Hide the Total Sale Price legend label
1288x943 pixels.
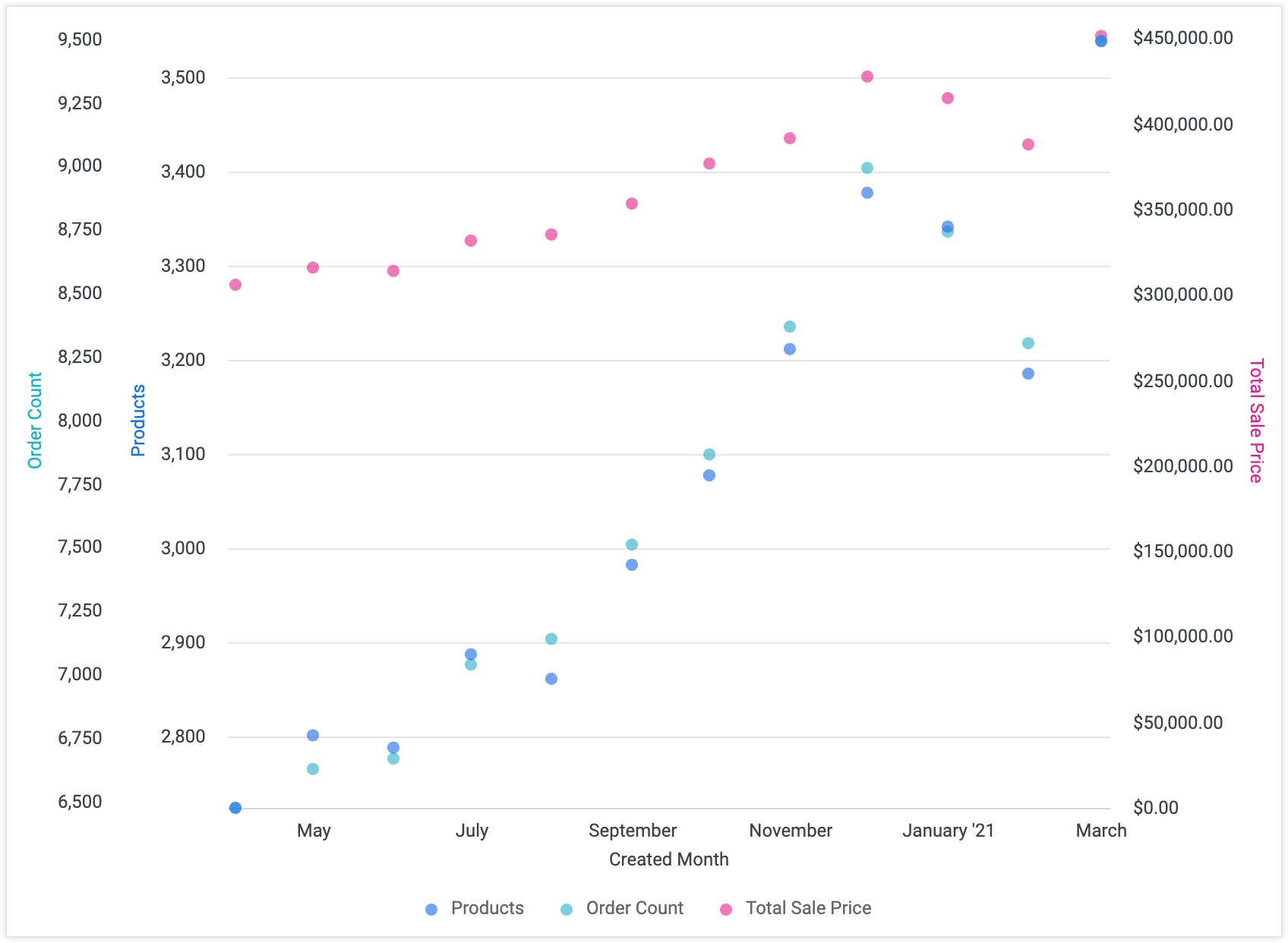coord(808,908)
